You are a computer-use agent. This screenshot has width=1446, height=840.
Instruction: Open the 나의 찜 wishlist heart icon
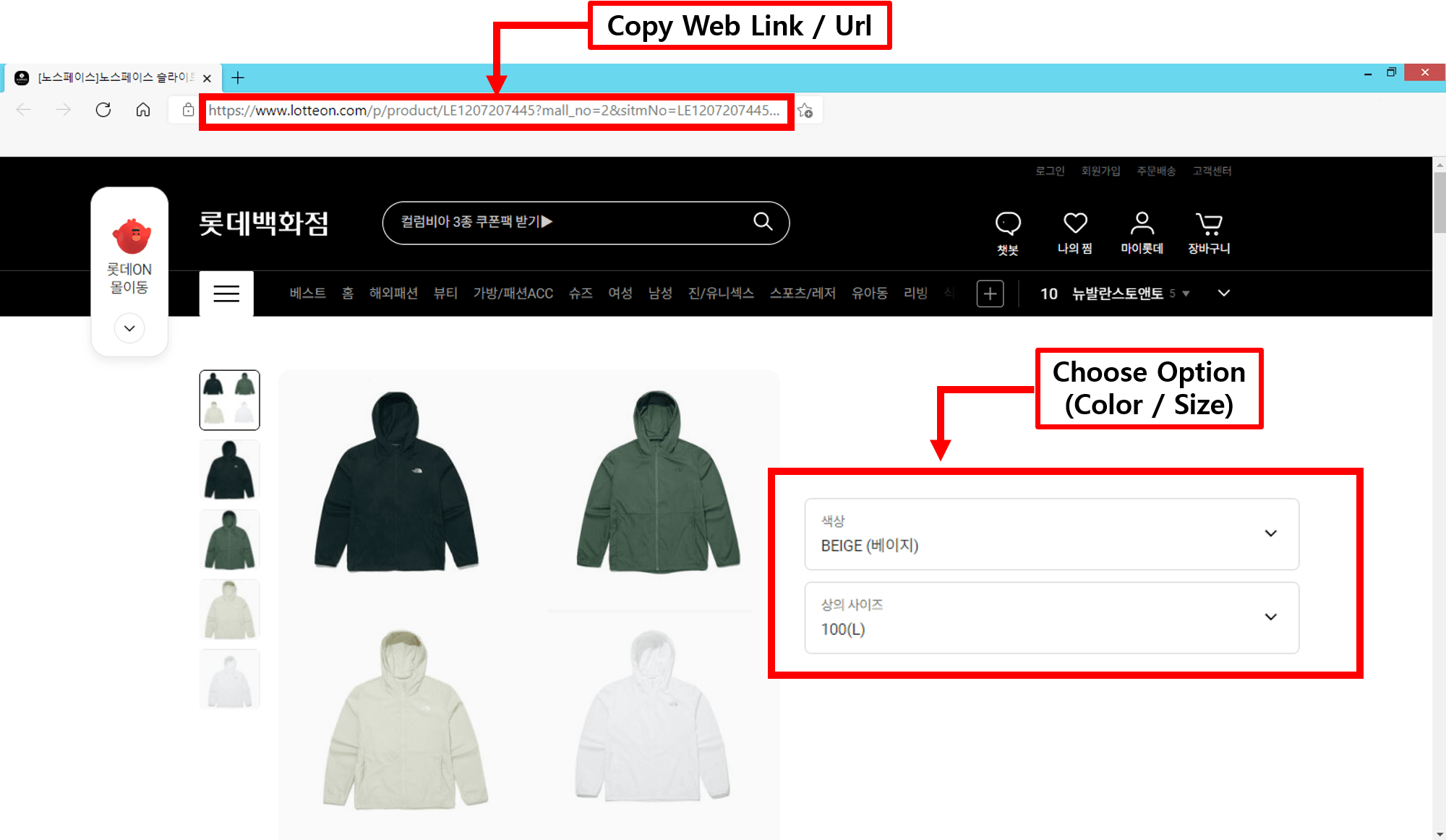point(1074,224)
